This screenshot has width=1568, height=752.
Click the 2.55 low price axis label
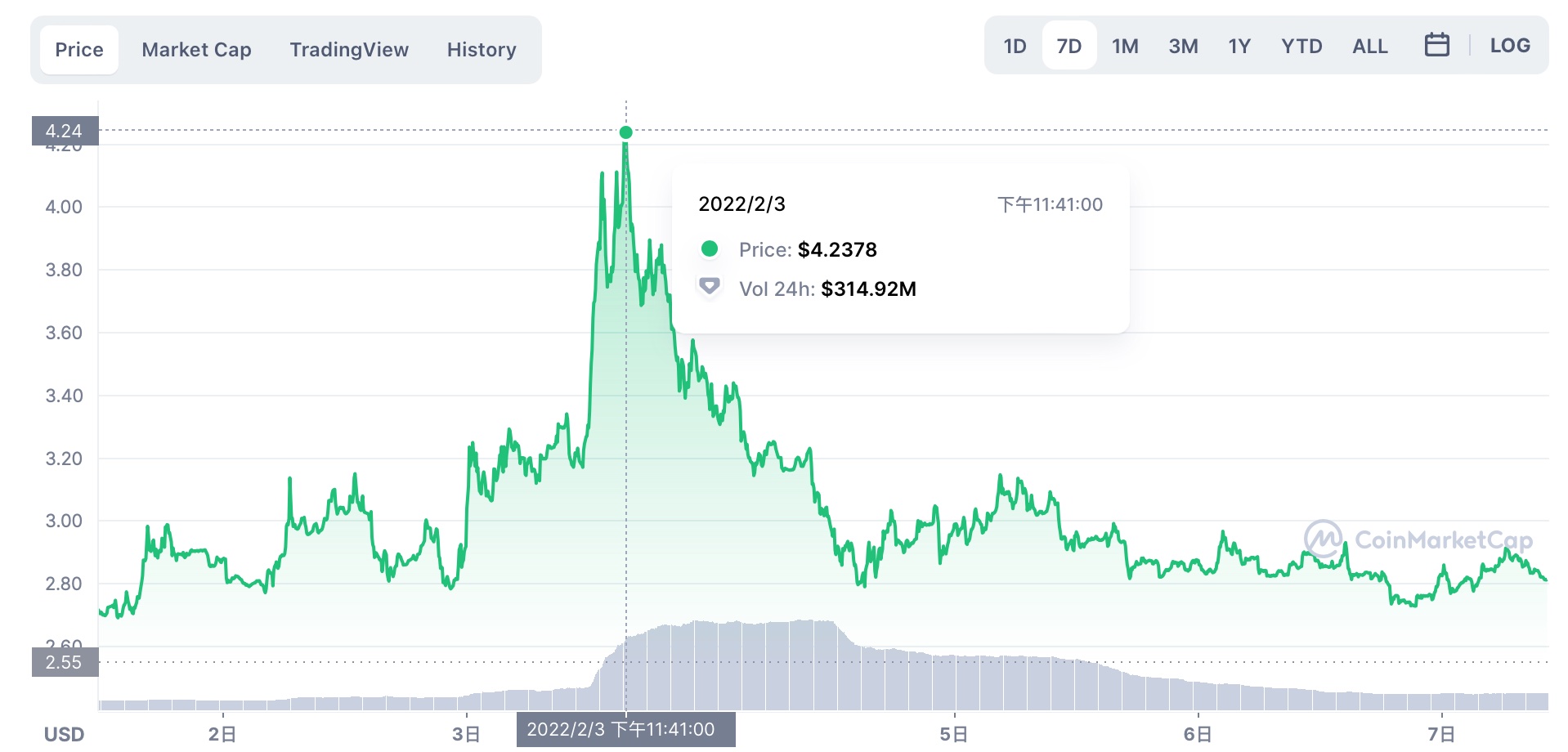(65, 662)
